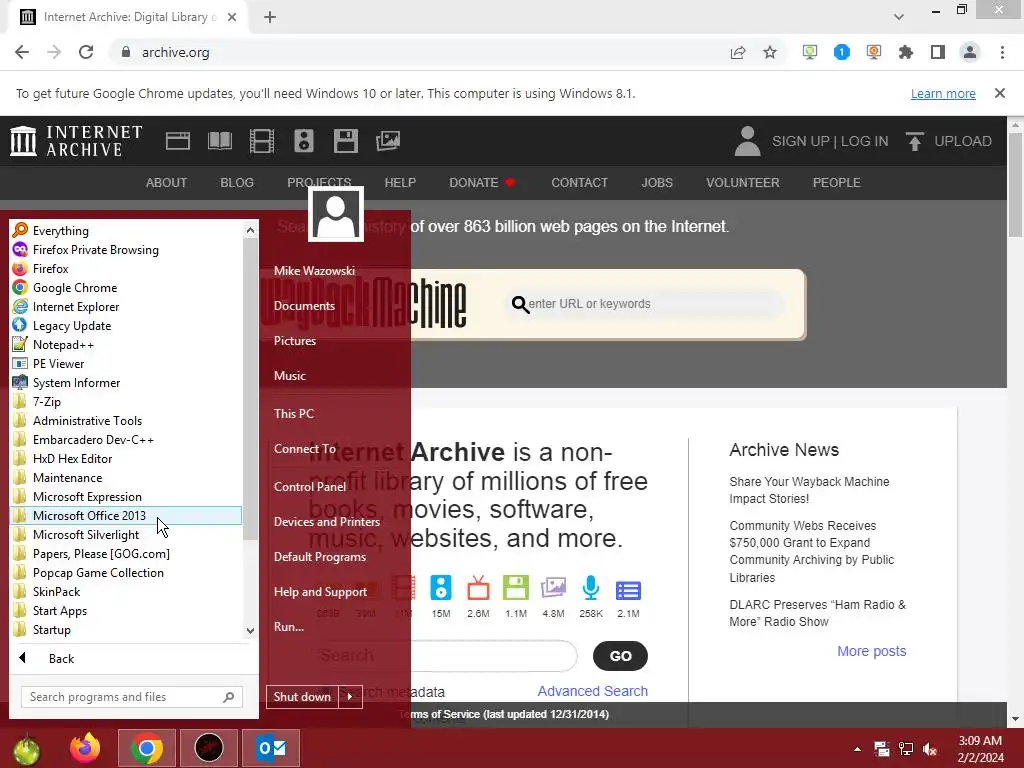This screenshot has width=1024, height=768.
Task: Click the Shut down button
Action: click(x=302, y=697)
